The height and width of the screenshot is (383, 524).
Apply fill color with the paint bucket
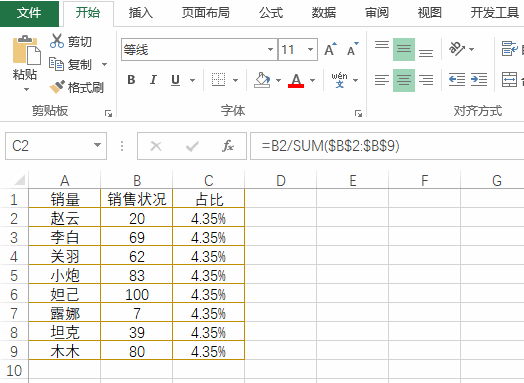(x=262, y=80)
